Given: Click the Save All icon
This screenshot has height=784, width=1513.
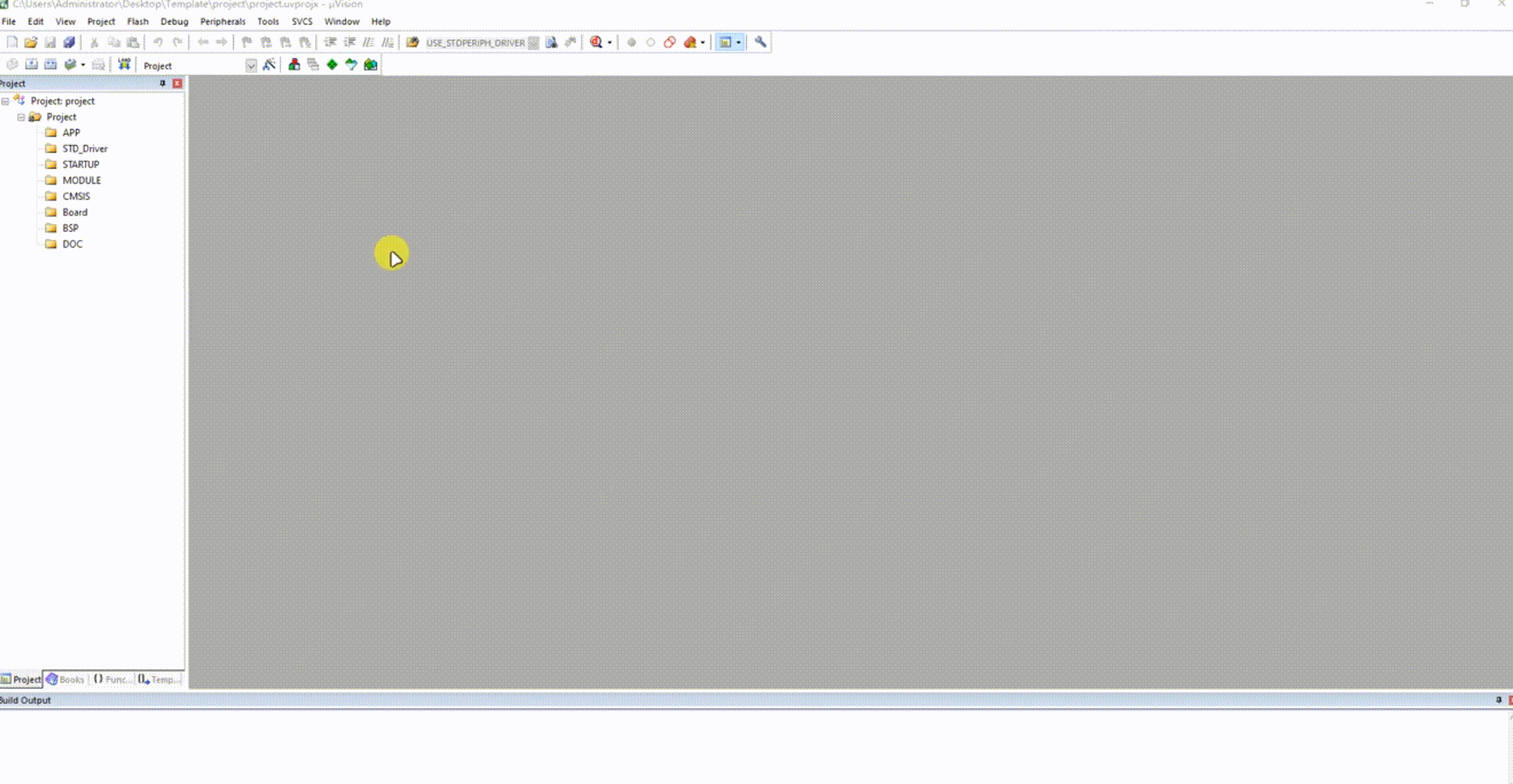Looking at the screenshot, I should pos(69,42).
